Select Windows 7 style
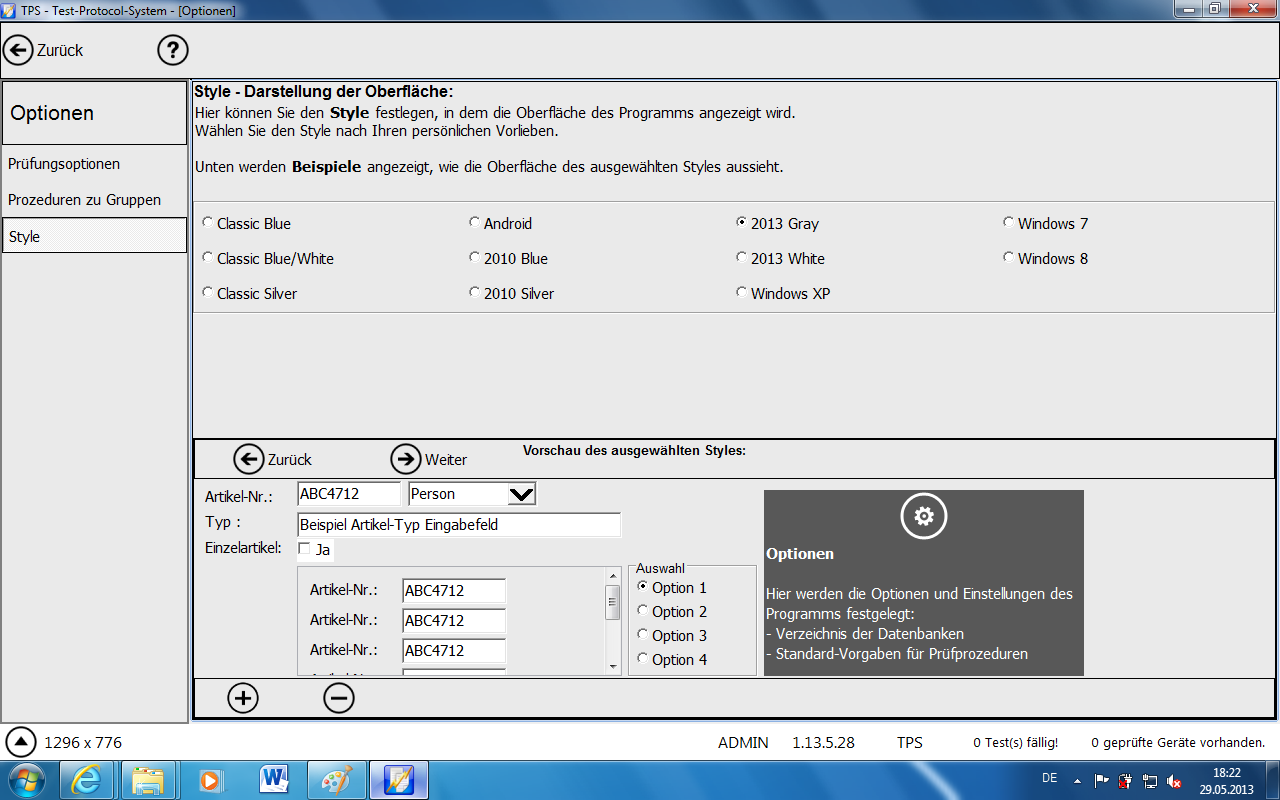The height and width of the screenshot is (800, 1280). tap(1045, 223)
